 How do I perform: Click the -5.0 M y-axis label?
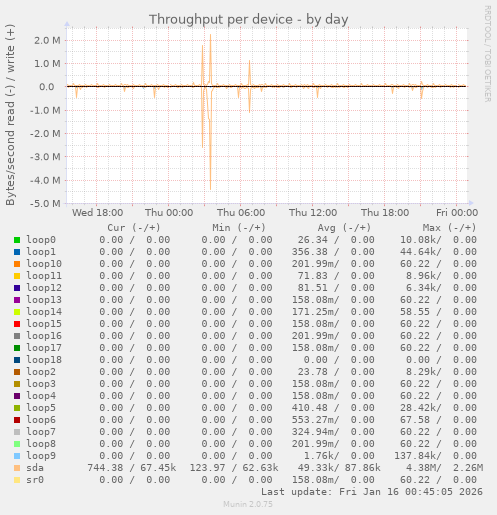point(45,203)
